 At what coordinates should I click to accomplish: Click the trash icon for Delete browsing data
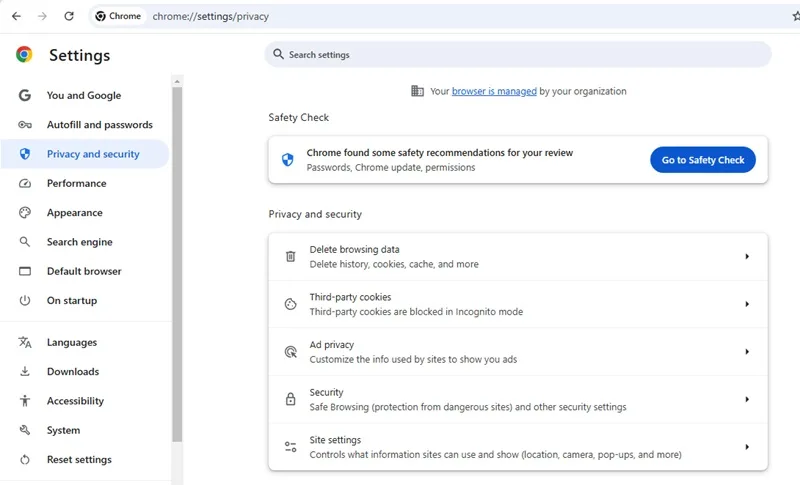(290, 256)
